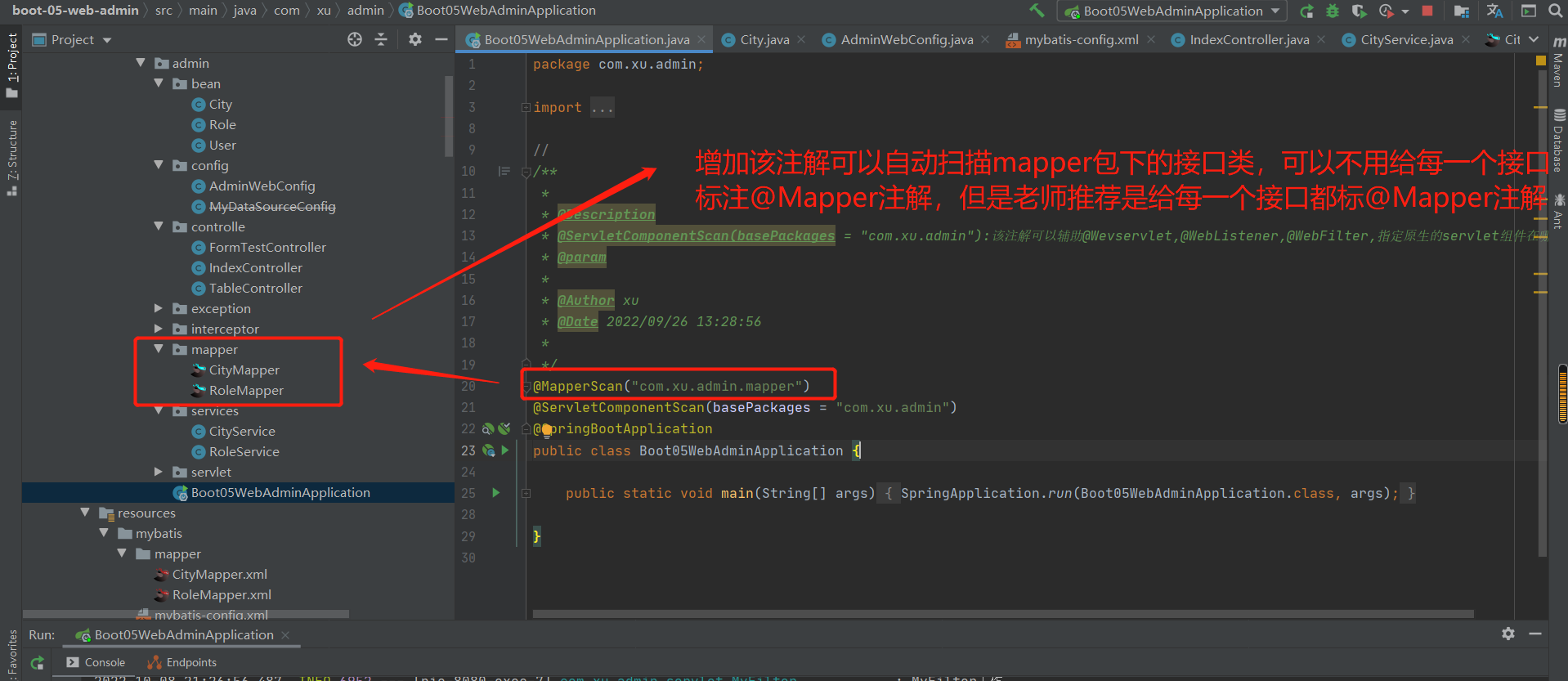
Task: Expand the interceptor folder
Action: 159,329
